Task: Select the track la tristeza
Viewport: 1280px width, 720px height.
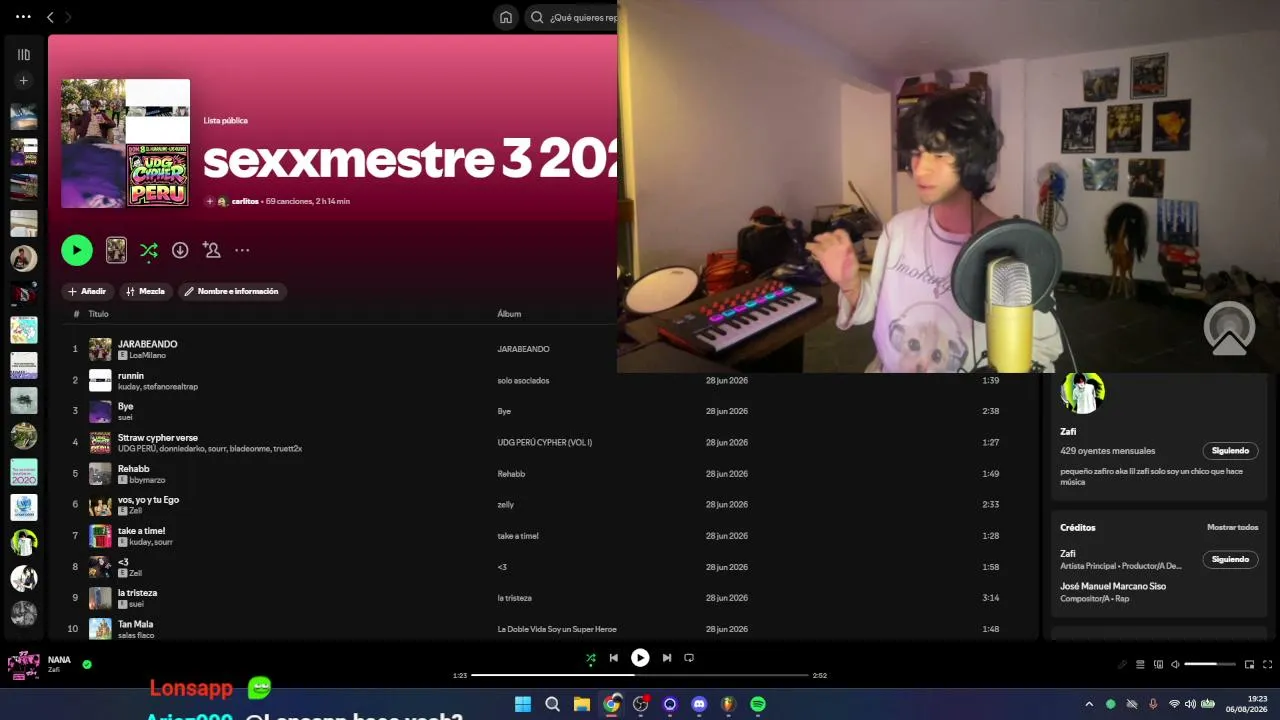Action: (x=138, y=592)
